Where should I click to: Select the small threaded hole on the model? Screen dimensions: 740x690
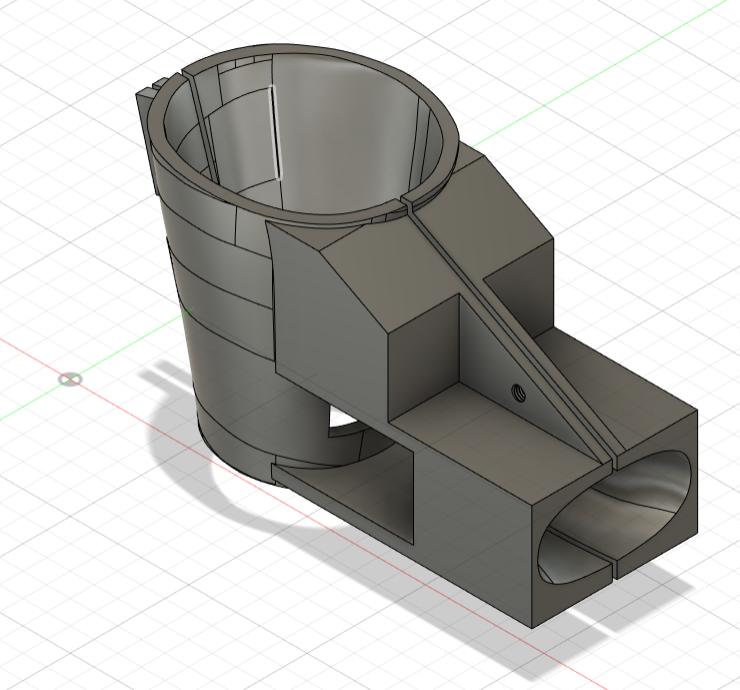[x=518, y=391]
